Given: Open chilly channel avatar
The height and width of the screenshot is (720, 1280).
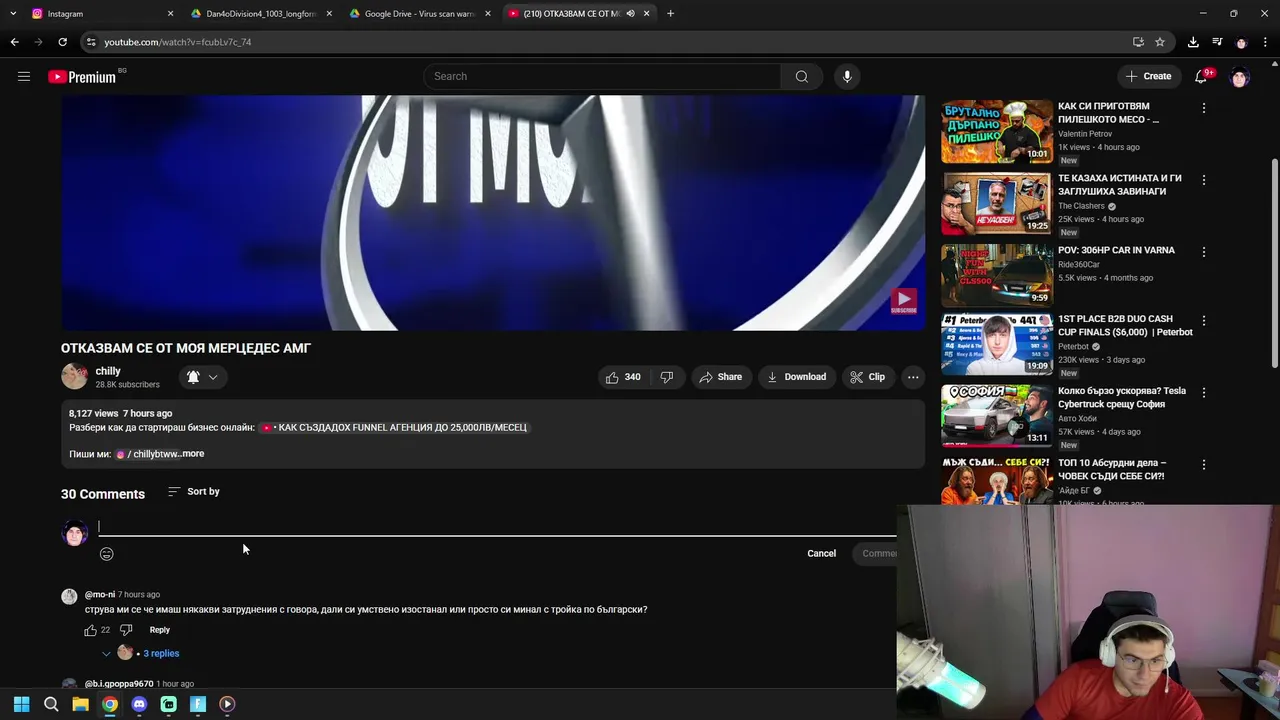Looking at the screenshot, I should 74,376.
